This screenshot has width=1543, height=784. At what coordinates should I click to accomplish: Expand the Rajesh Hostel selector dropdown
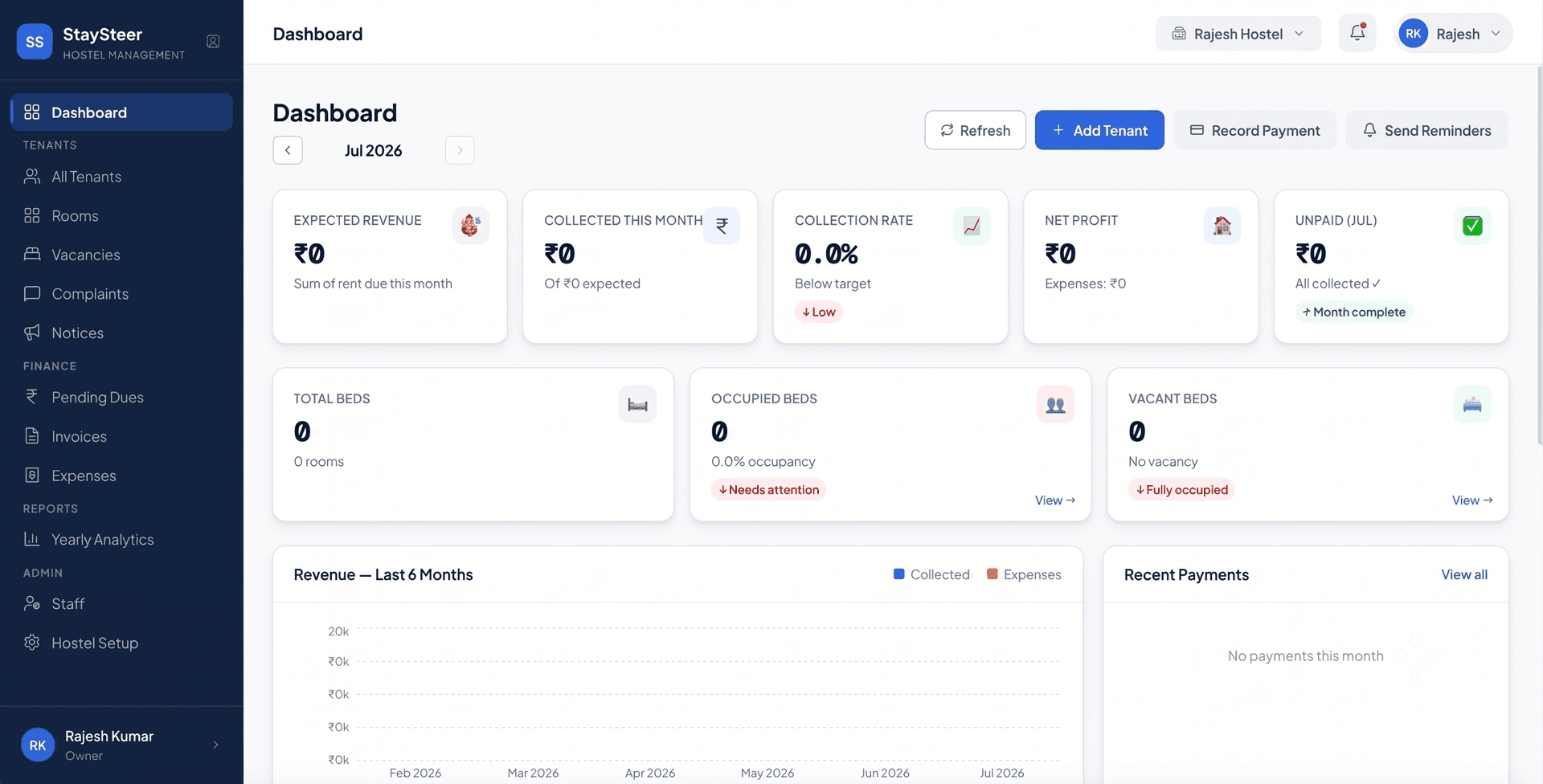click(1238, 34)
